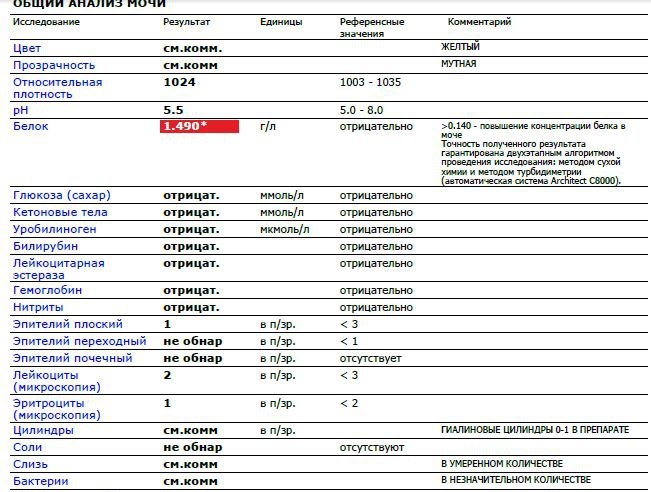Click the 'Гемоглобин' test name
This screenshot has width=651, height=492.
point(47,290)
